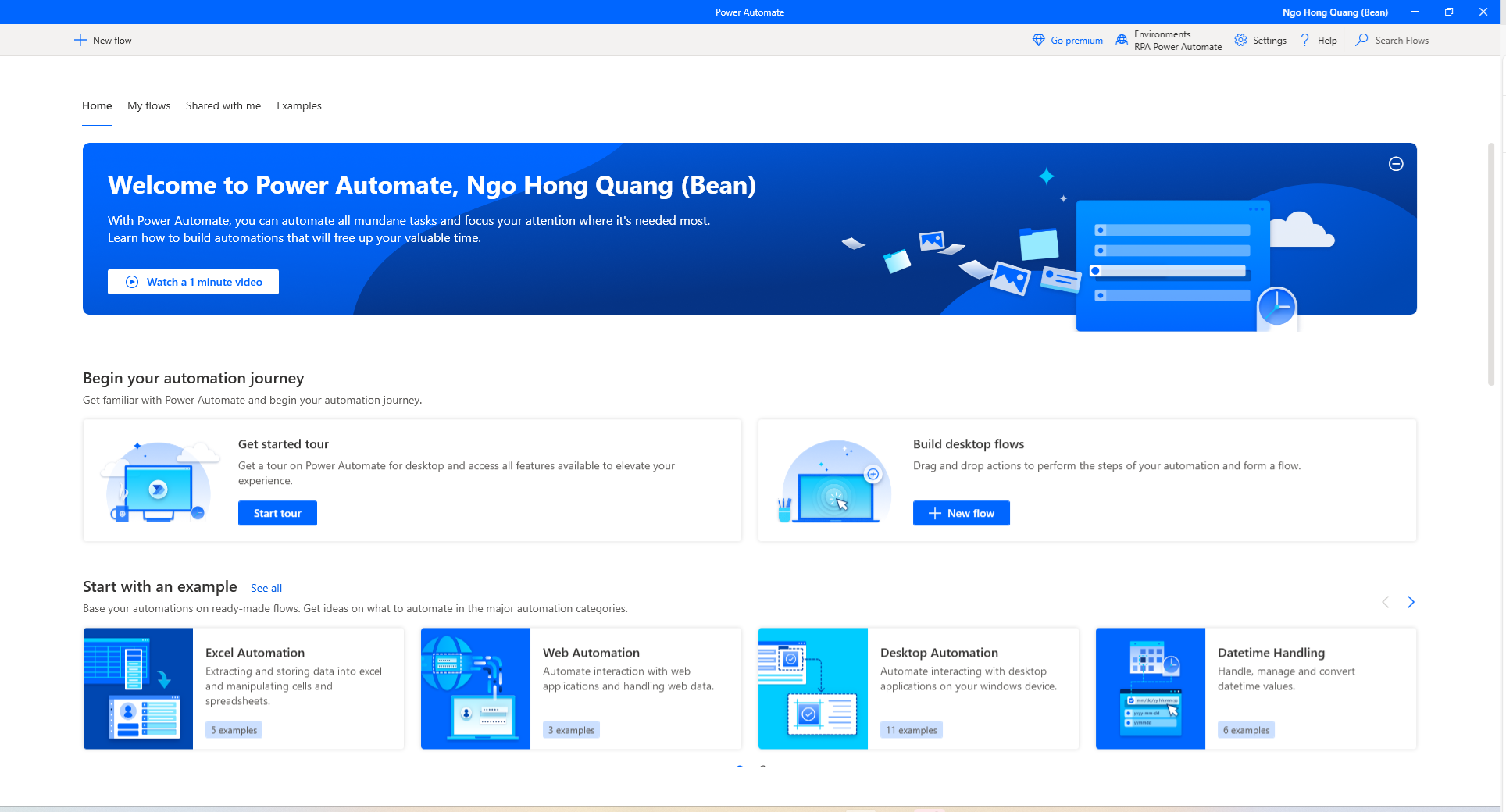
Task: Dismiss the welcome banner with the minus icon
Action: (x=1395, y=164)
